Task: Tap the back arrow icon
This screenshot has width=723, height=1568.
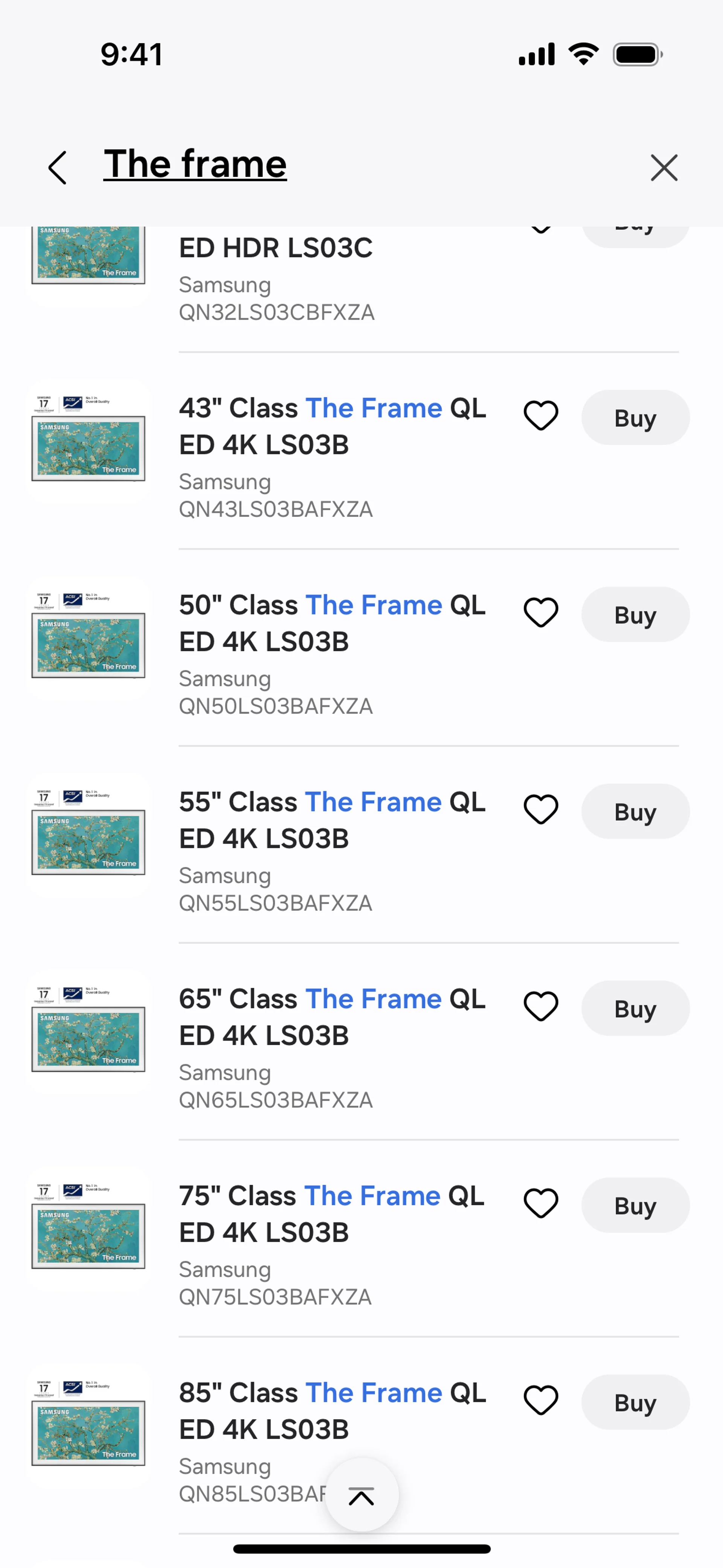Action: [x=57, y=167]
